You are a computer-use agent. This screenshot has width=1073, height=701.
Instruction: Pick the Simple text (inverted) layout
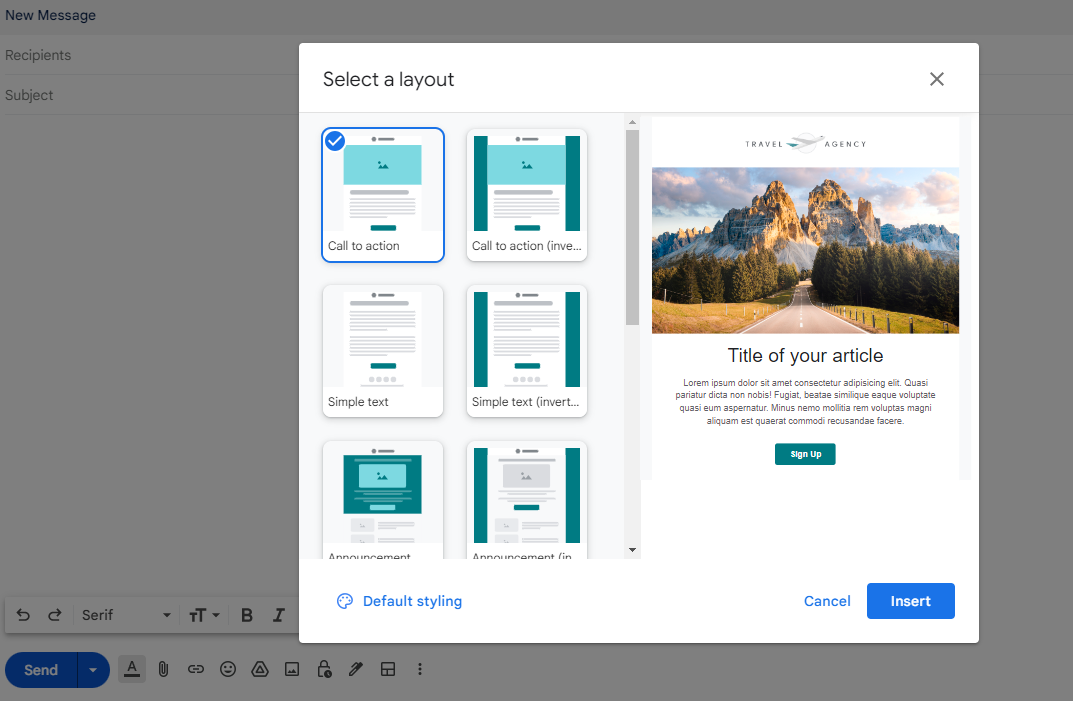click(x=527, y=350)
